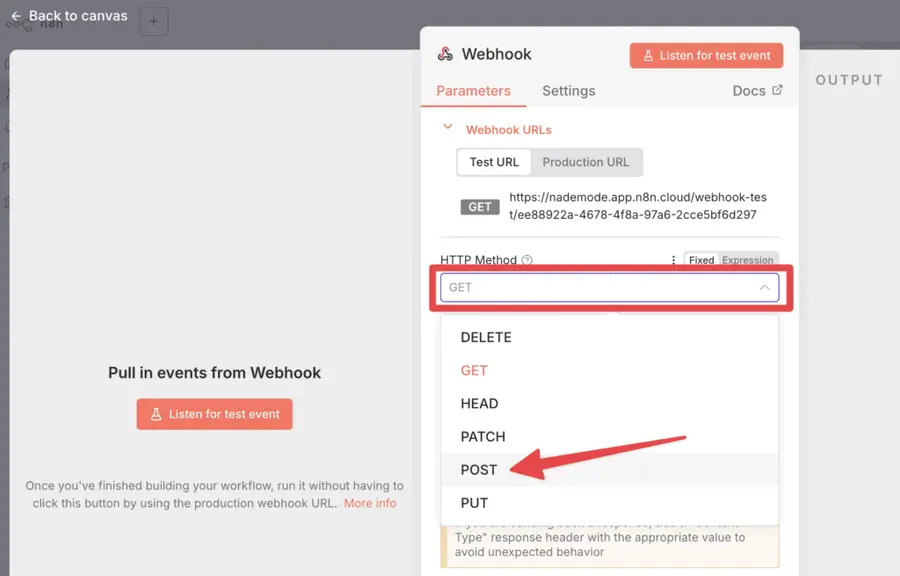Viewport: 900px width, 576px height.
Task: Click the Webhook URLs section title
Action: (509, 130)
